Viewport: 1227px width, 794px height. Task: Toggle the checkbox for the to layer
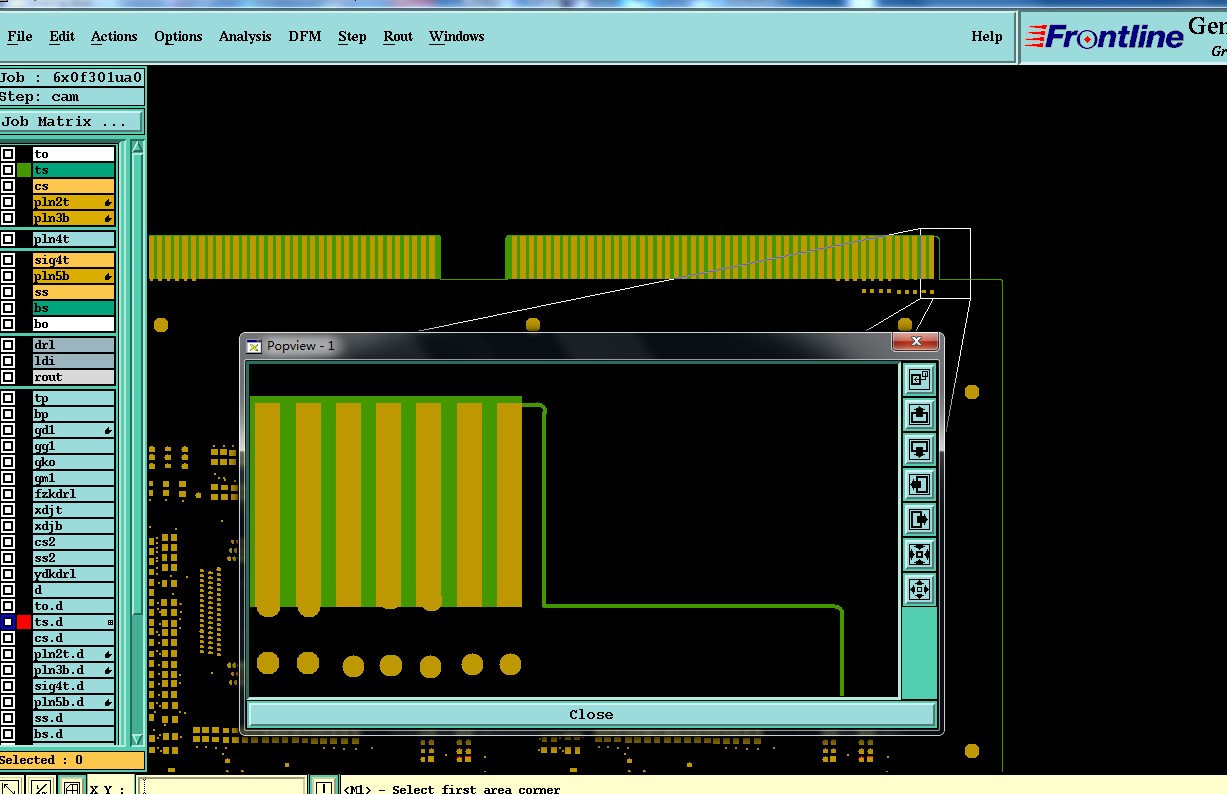coord(8,154)
